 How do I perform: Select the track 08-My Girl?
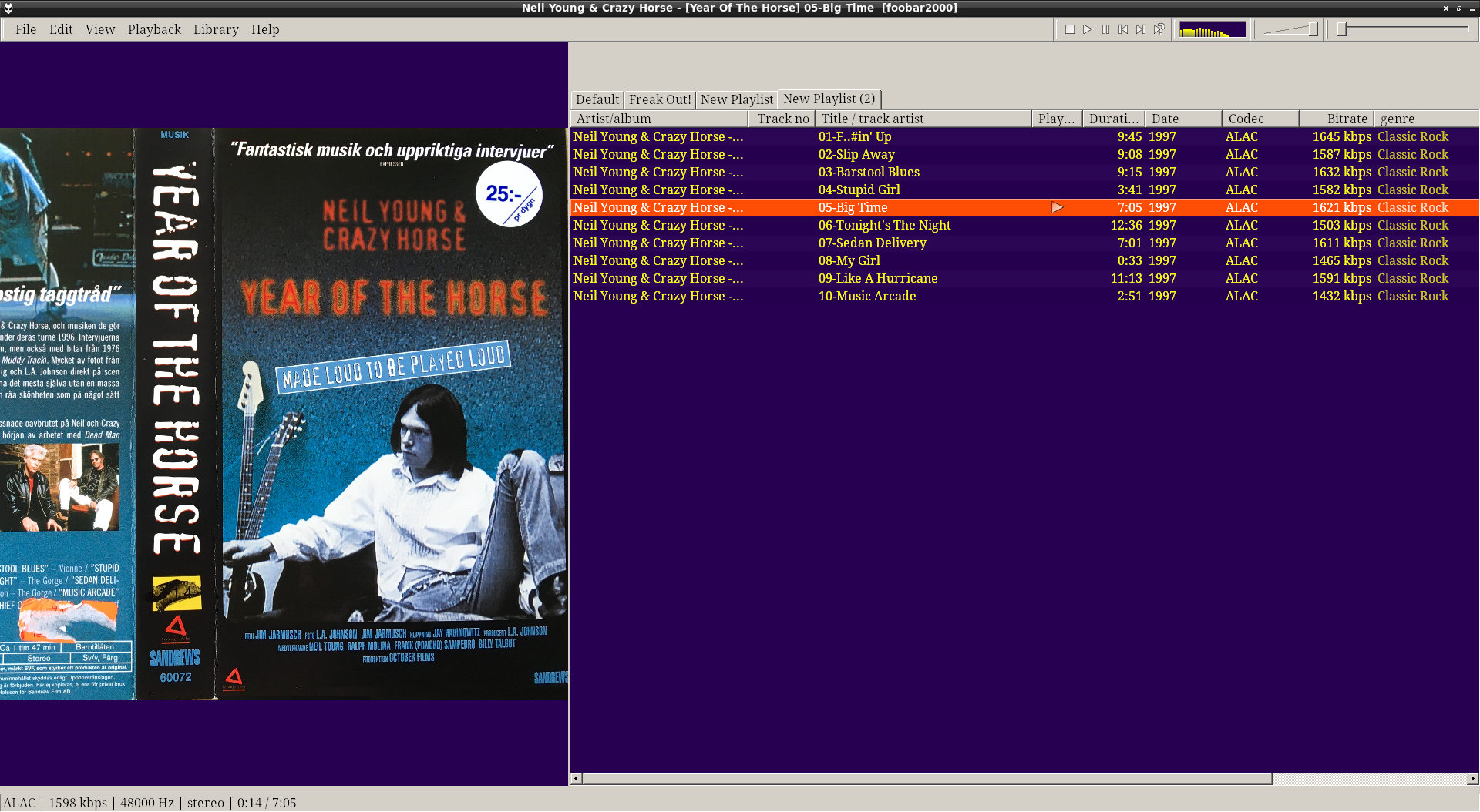[x=1024, y=260]
